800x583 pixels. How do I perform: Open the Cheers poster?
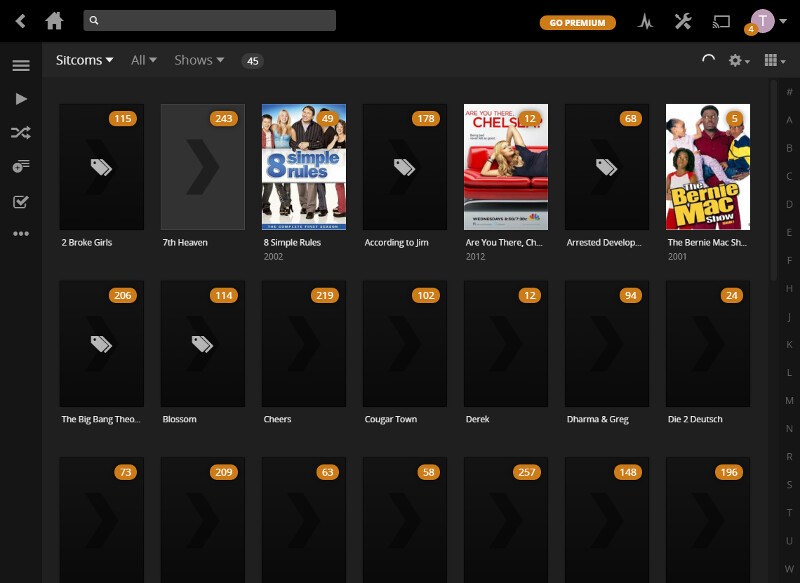pos(304,344)
